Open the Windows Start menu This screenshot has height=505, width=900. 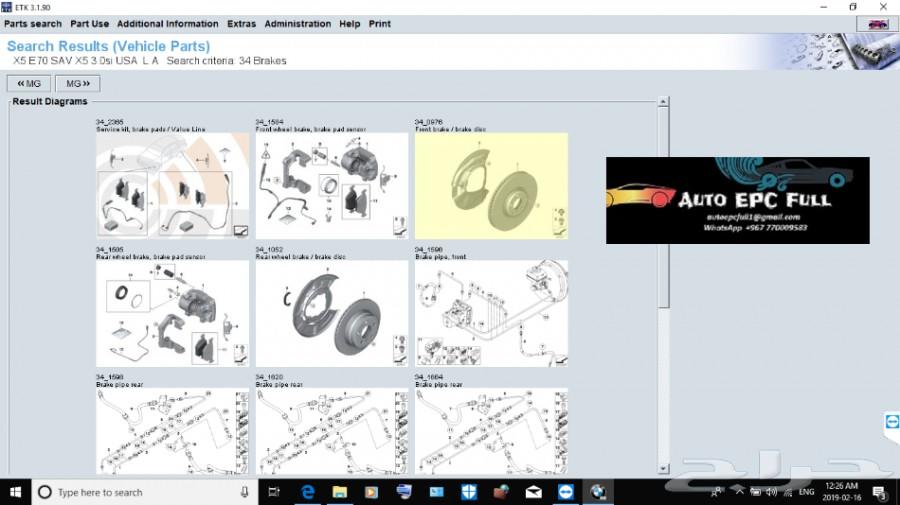point(15,492)
